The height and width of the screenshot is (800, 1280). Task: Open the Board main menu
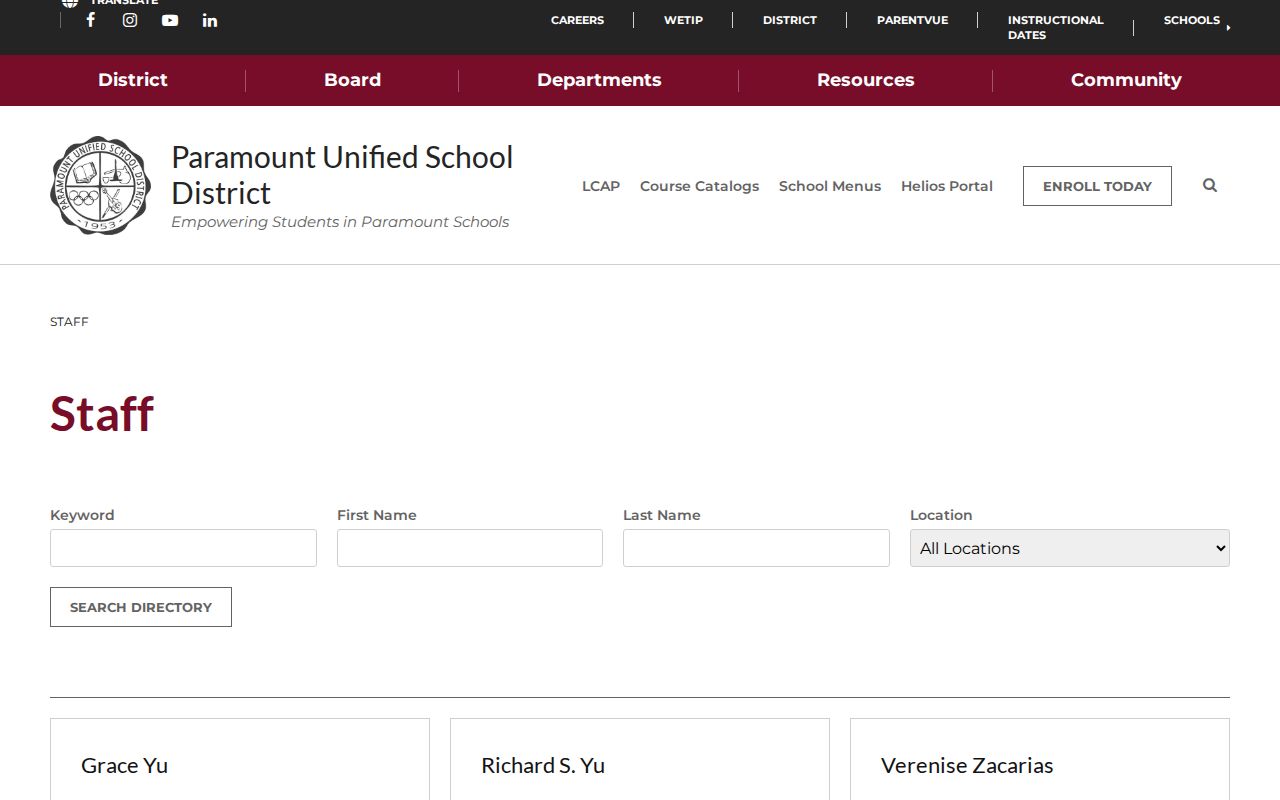[352, 80]
